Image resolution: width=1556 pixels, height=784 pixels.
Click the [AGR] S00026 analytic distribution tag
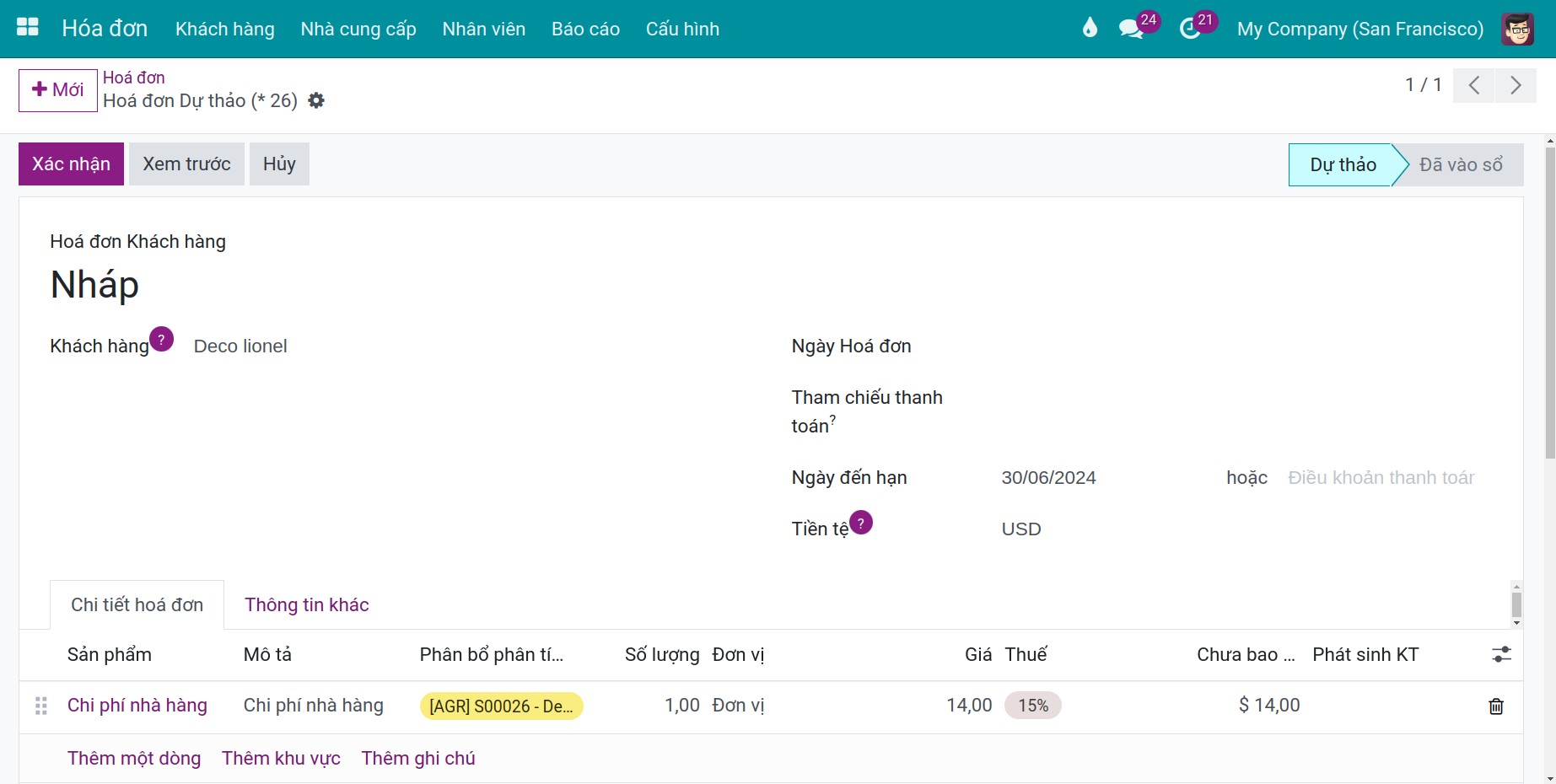click(x=501, y=706)
